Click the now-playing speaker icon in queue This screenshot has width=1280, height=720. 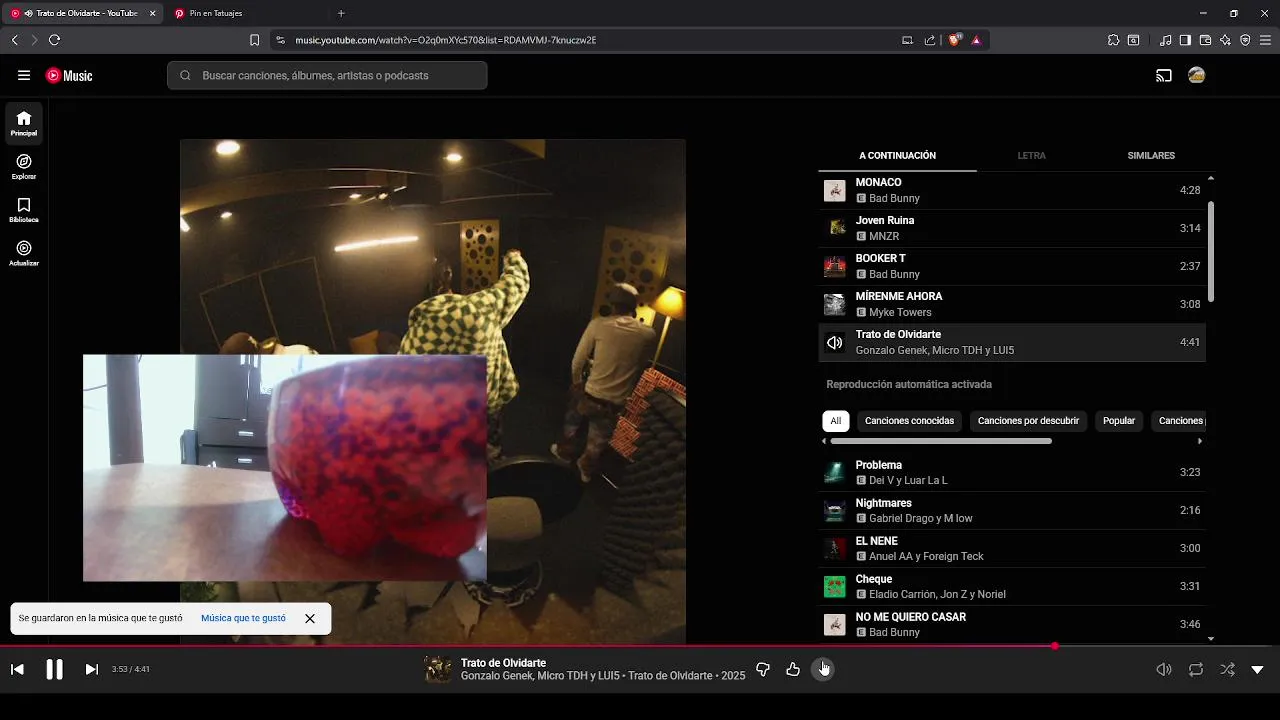coord(834,342)
